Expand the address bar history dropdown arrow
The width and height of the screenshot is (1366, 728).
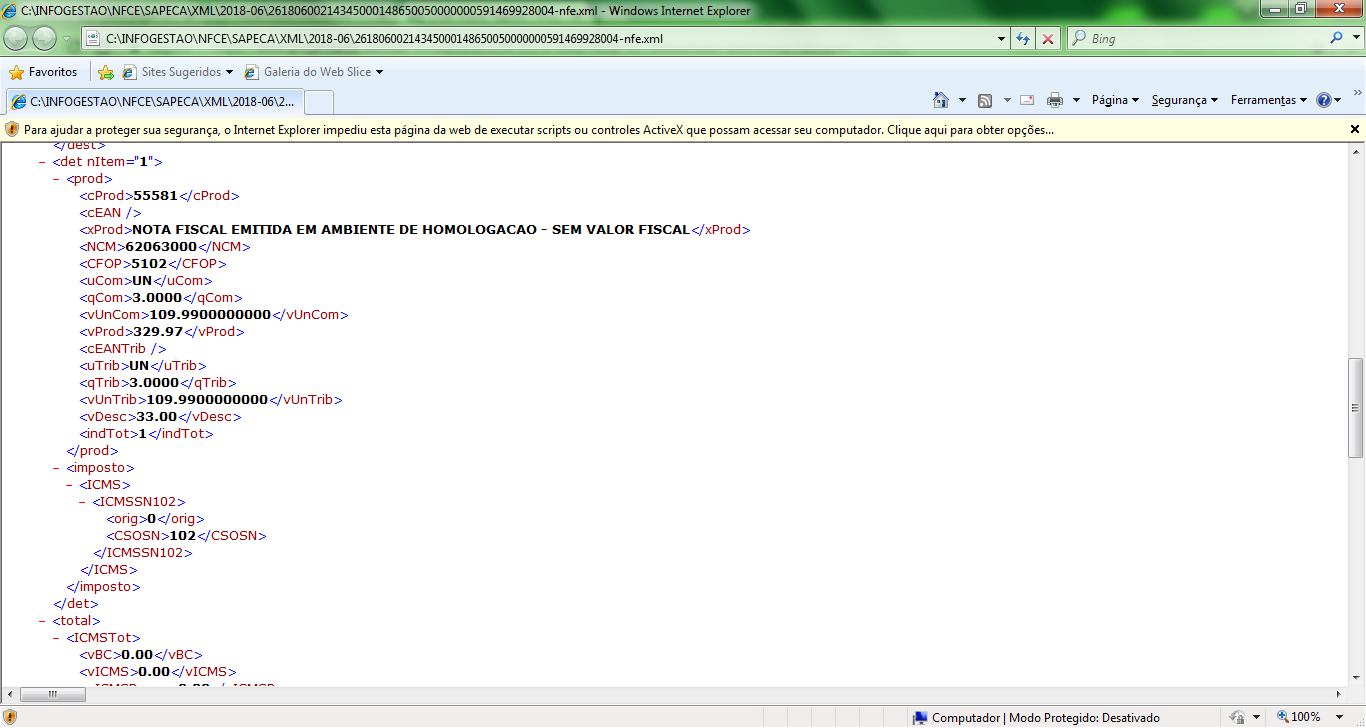pyautogui.click(x=1002, y=39)
